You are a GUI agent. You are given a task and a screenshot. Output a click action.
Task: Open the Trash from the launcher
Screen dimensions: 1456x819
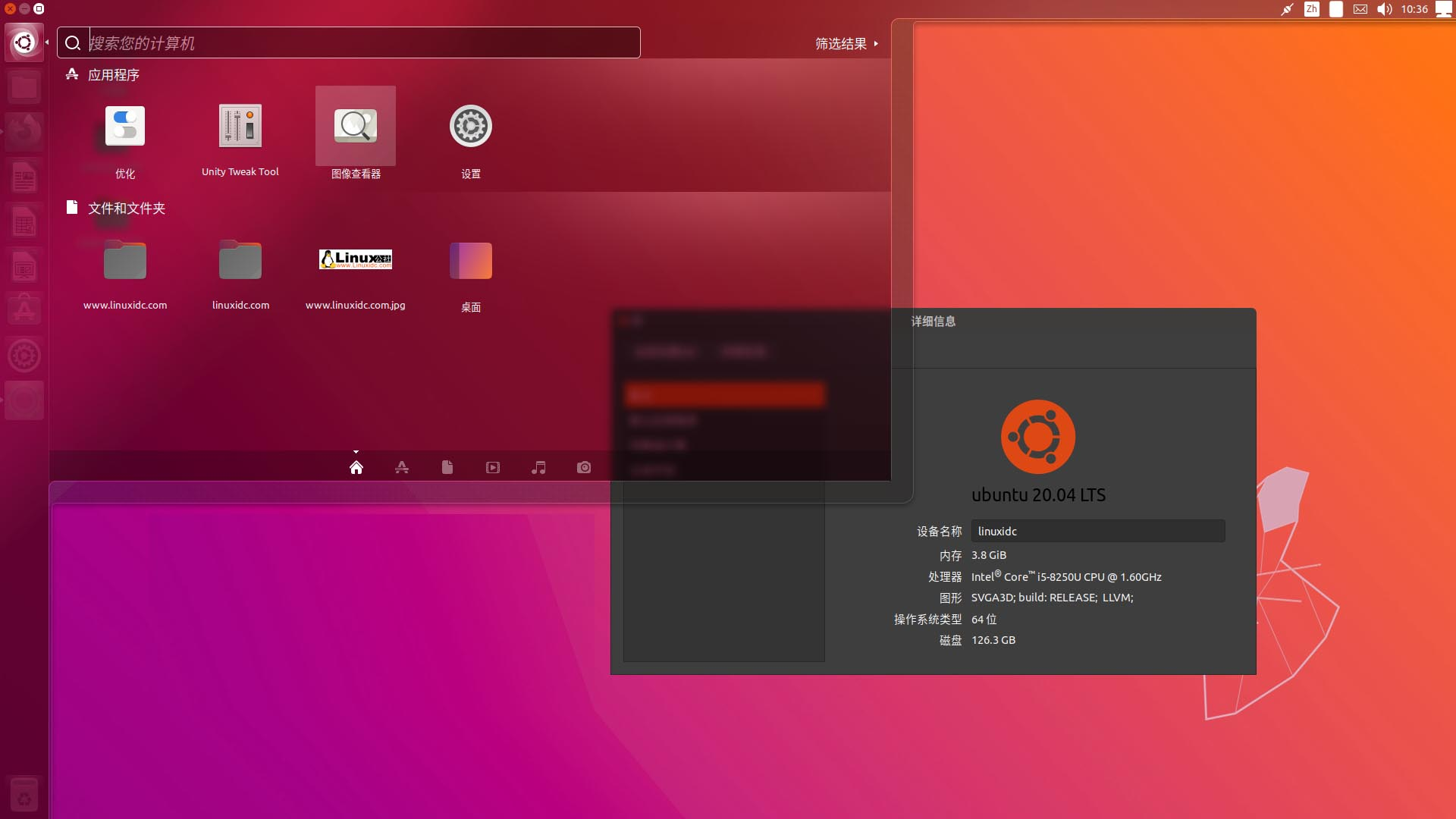point(24,794)
